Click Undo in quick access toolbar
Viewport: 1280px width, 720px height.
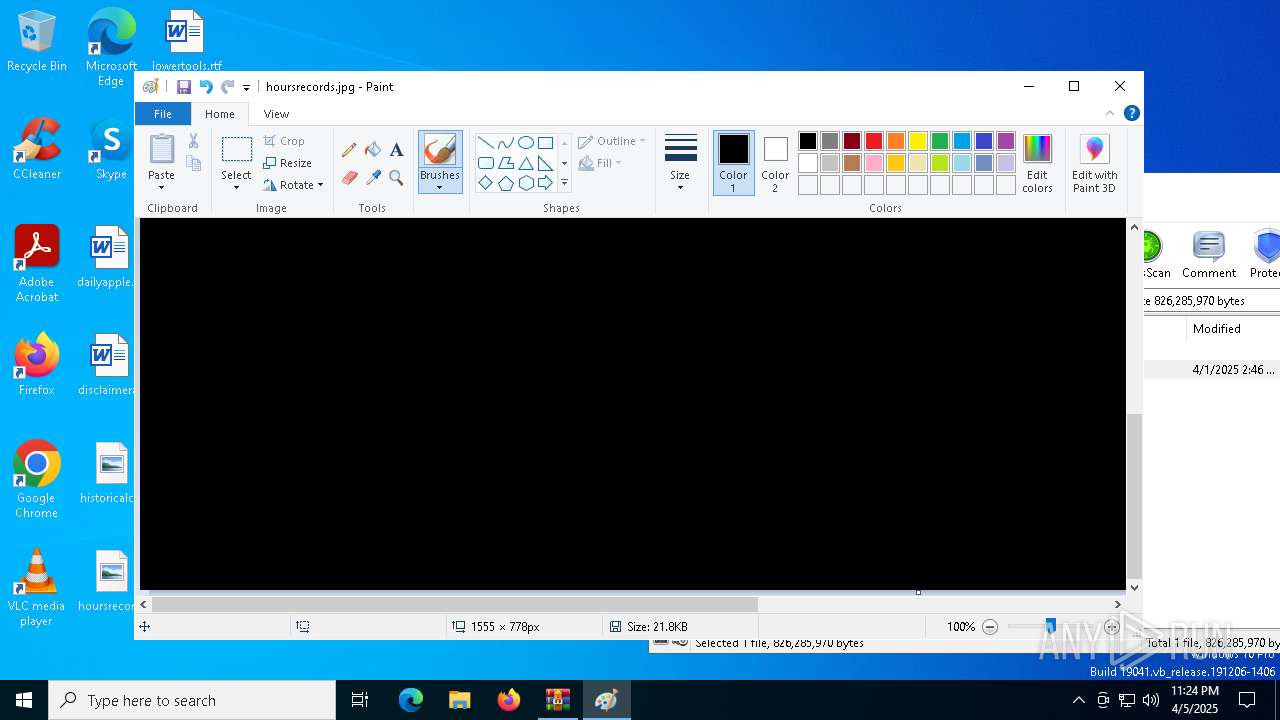click(206, 87)
